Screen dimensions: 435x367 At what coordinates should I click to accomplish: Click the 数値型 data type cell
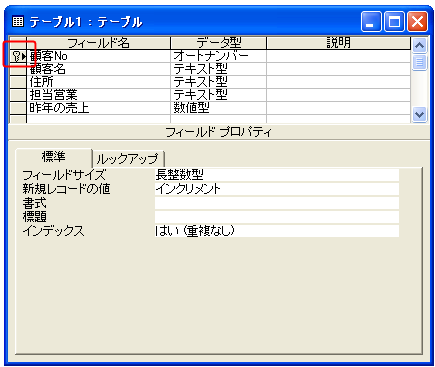tap(219, 108)
